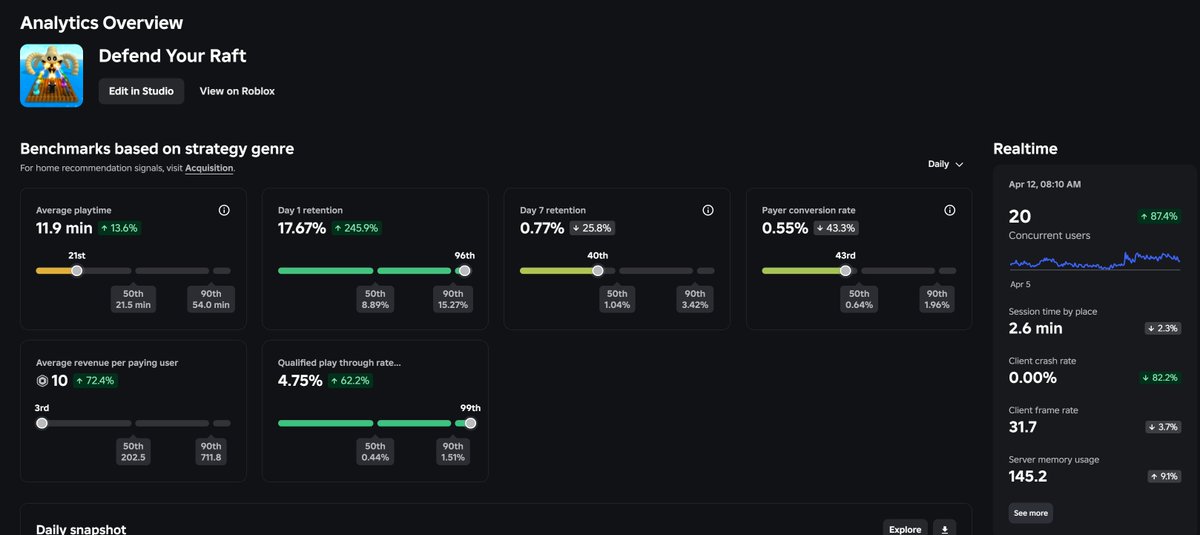Open the Day 7 retention info icon
Screen dimensions: 1200x535
708,211
